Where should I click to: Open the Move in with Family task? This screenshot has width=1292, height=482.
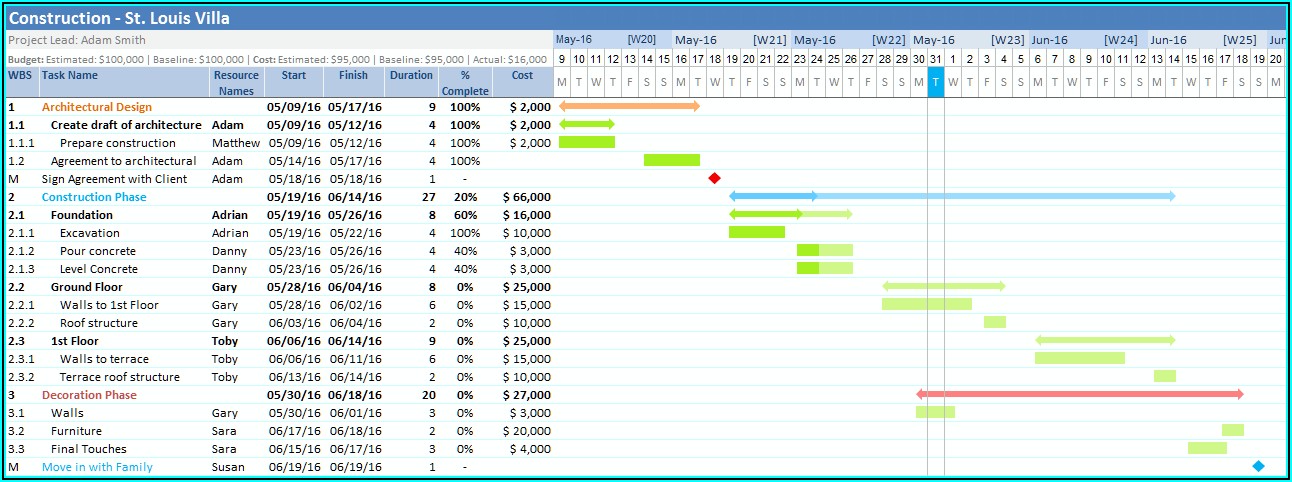point(97,467)
